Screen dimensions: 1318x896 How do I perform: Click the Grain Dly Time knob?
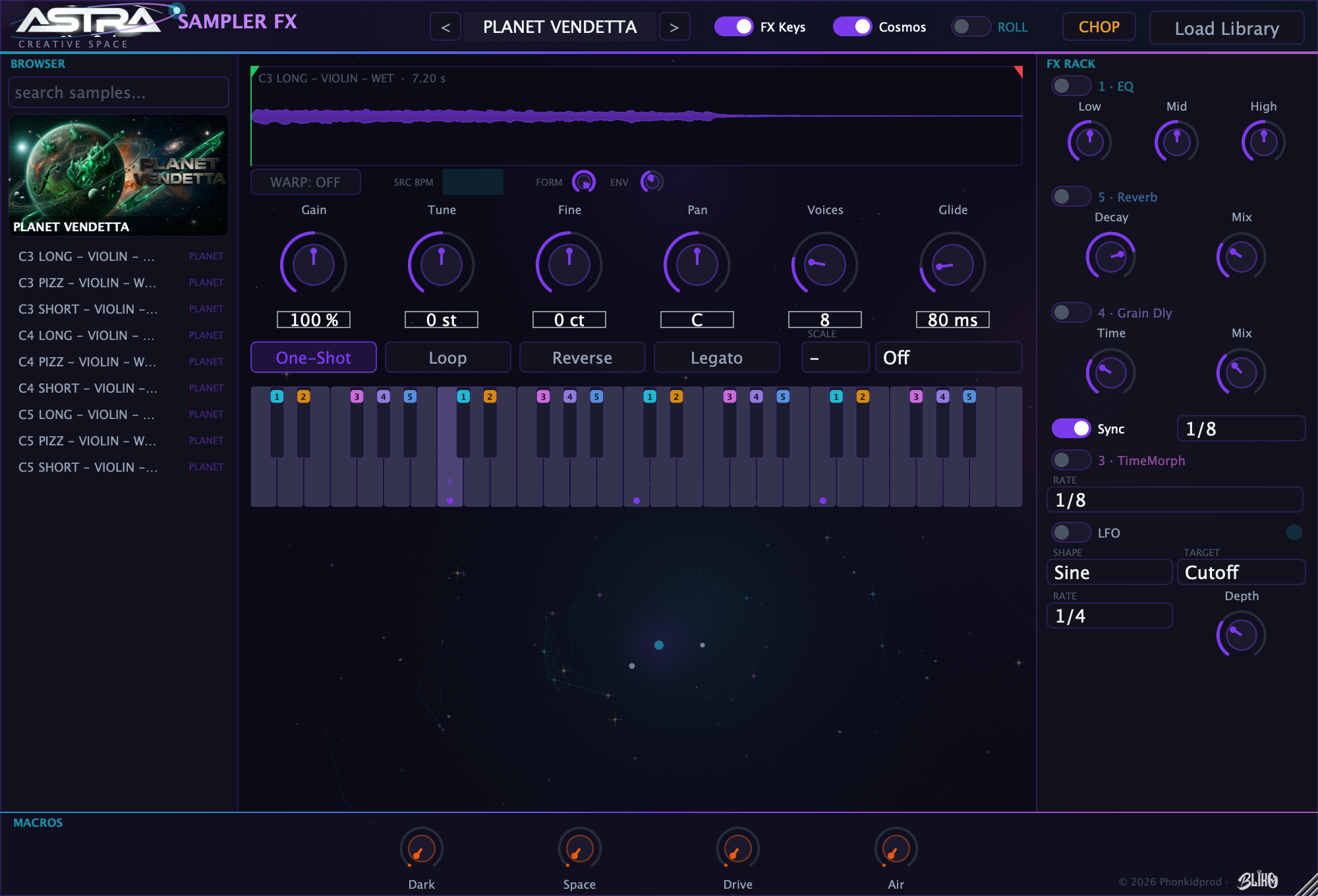[1111, 372]
